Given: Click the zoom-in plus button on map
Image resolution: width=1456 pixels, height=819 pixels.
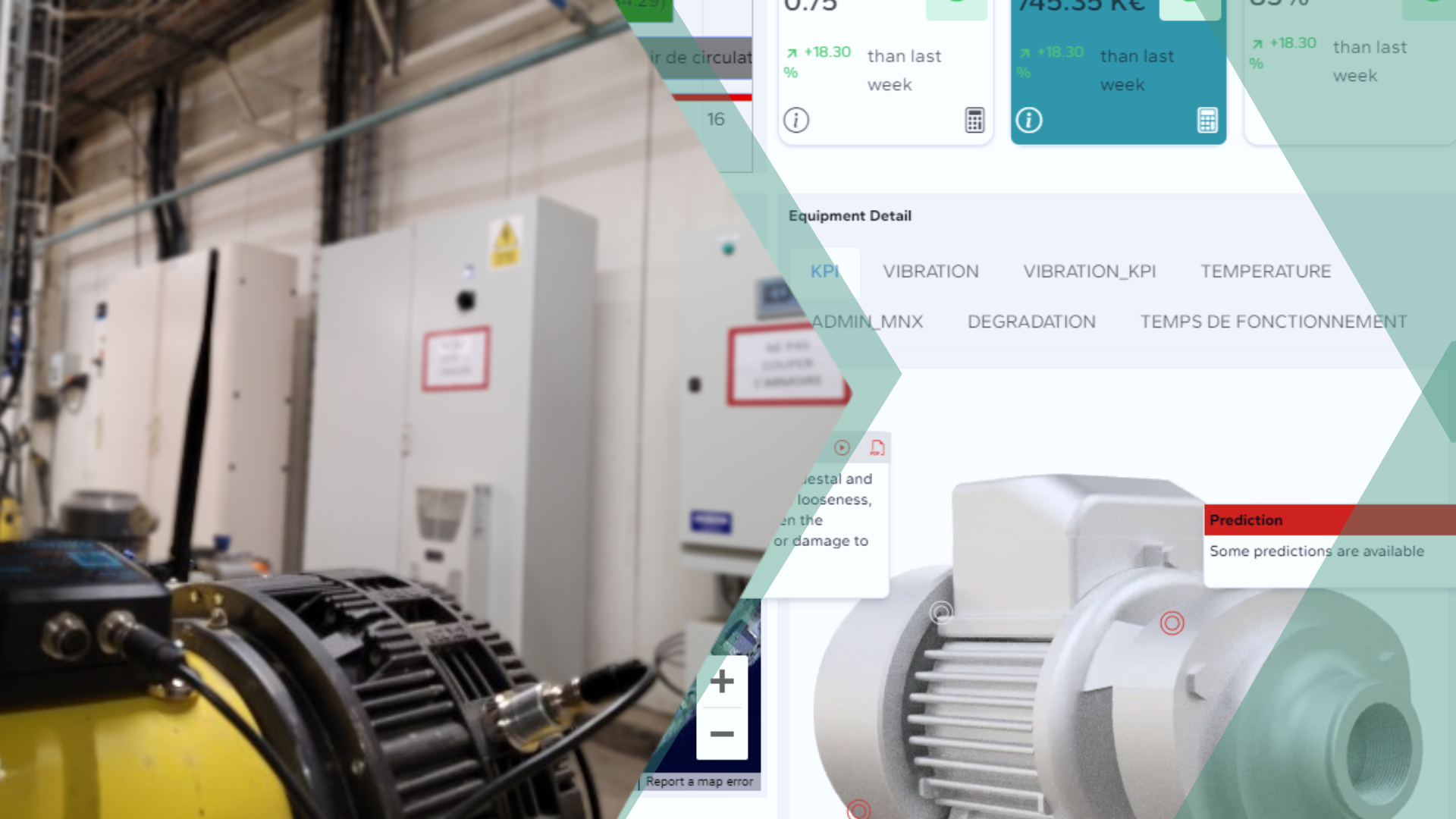Looking at the screenshot, I should point(722,681).
